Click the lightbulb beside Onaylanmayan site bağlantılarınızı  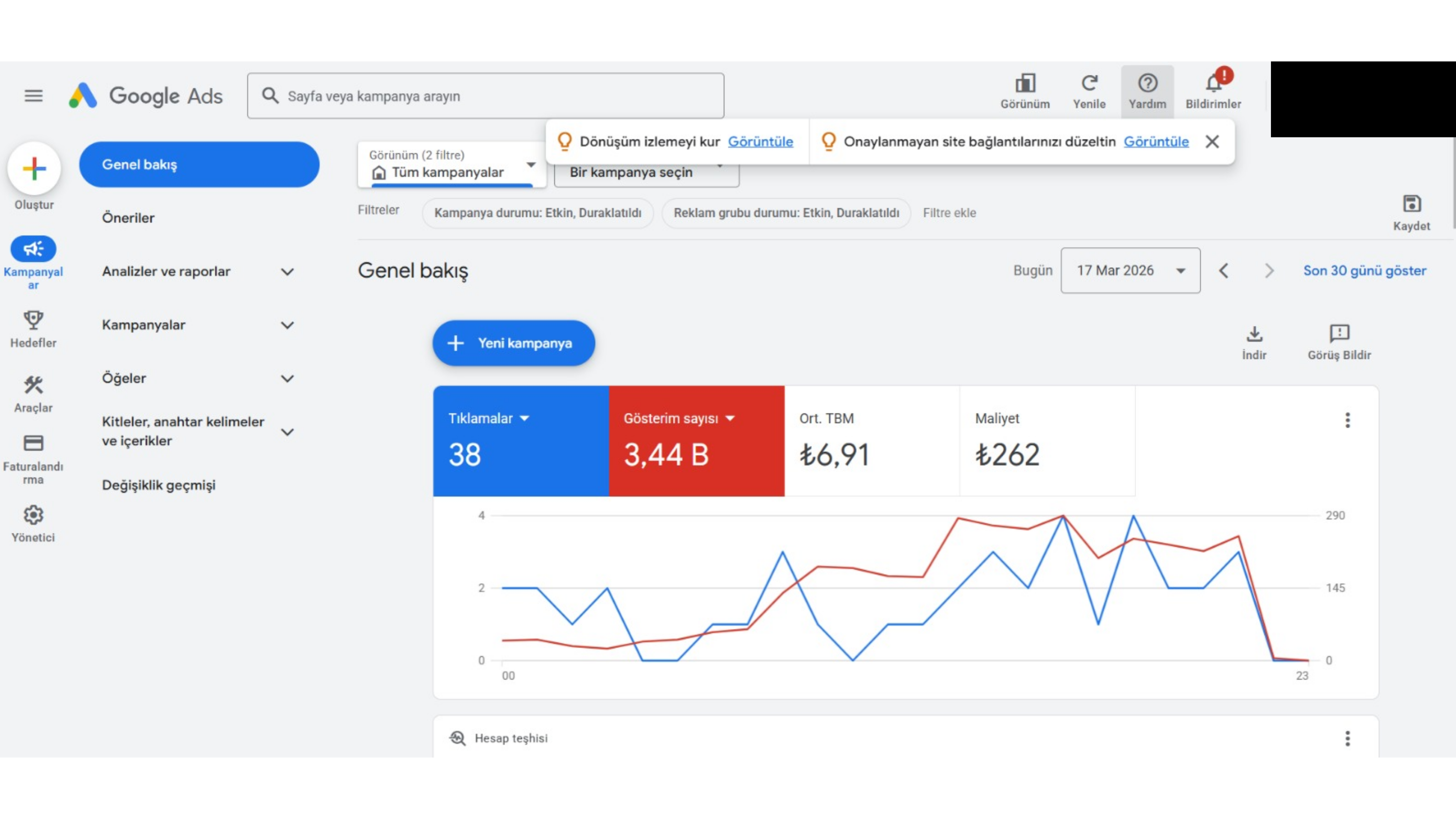(x=829, y=141)
